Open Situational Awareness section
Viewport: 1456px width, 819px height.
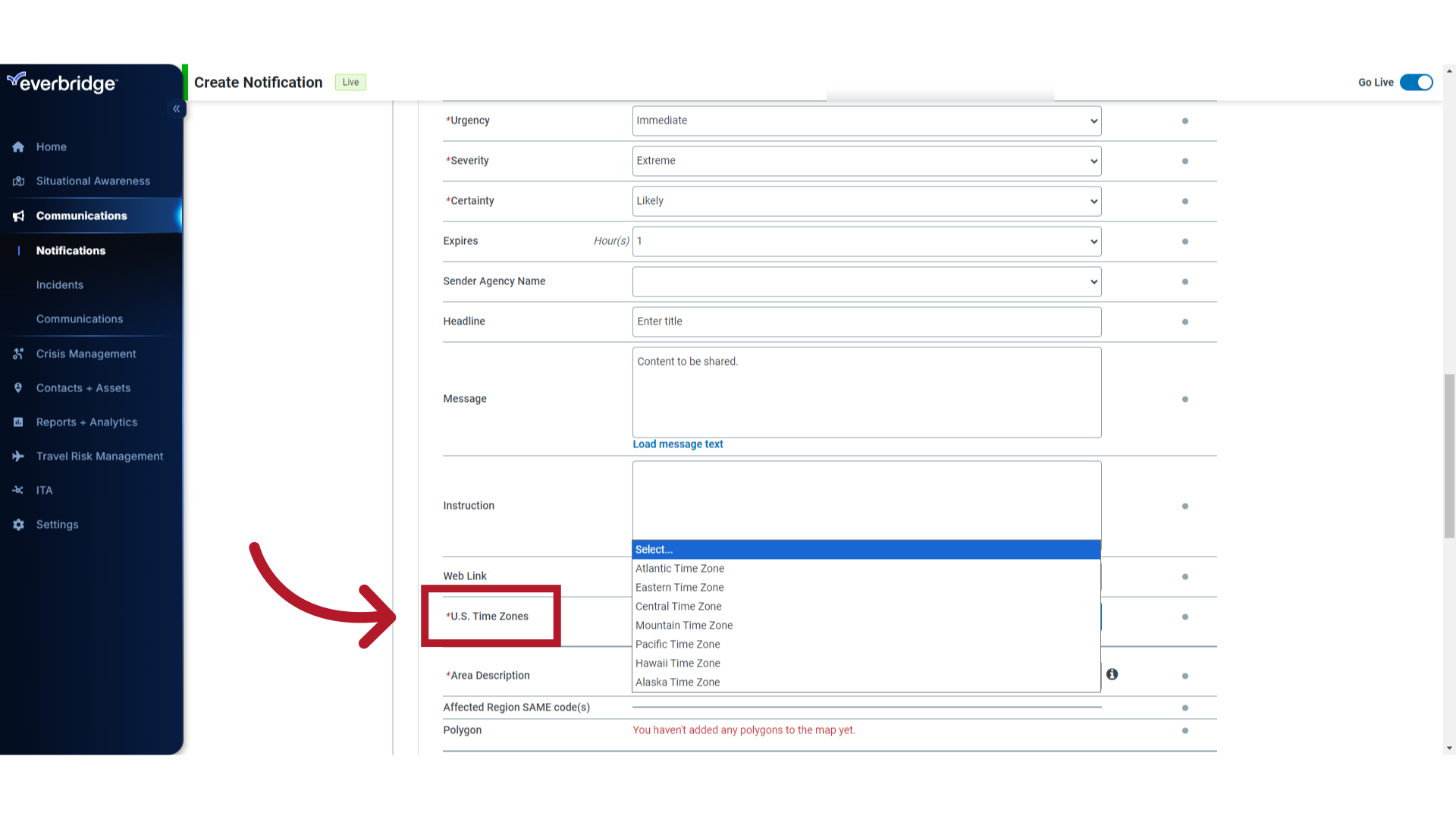(x=93, y=181)
